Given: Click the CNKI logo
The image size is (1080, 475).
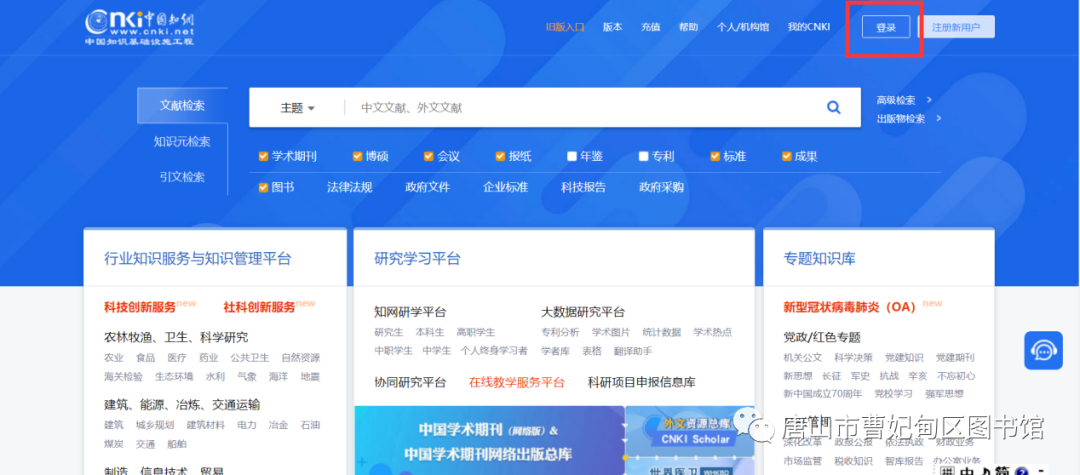Looking at the screenshot, I should (139, 28).
